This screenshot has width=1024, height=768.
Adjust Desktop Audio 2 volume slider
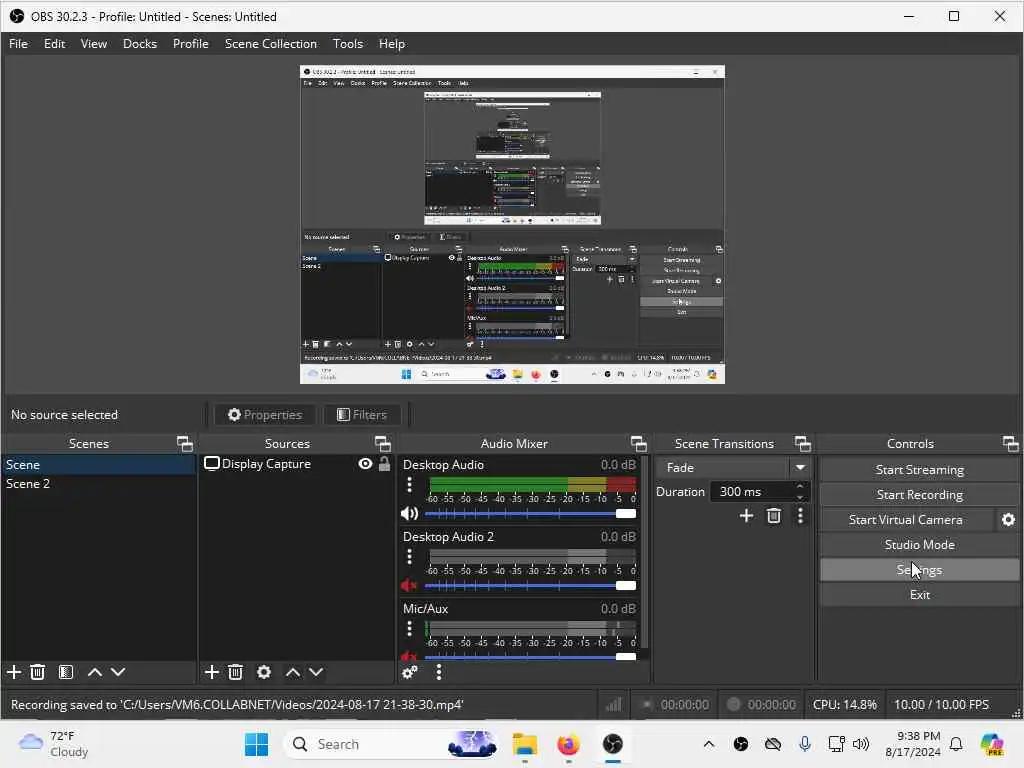[530, 585]
